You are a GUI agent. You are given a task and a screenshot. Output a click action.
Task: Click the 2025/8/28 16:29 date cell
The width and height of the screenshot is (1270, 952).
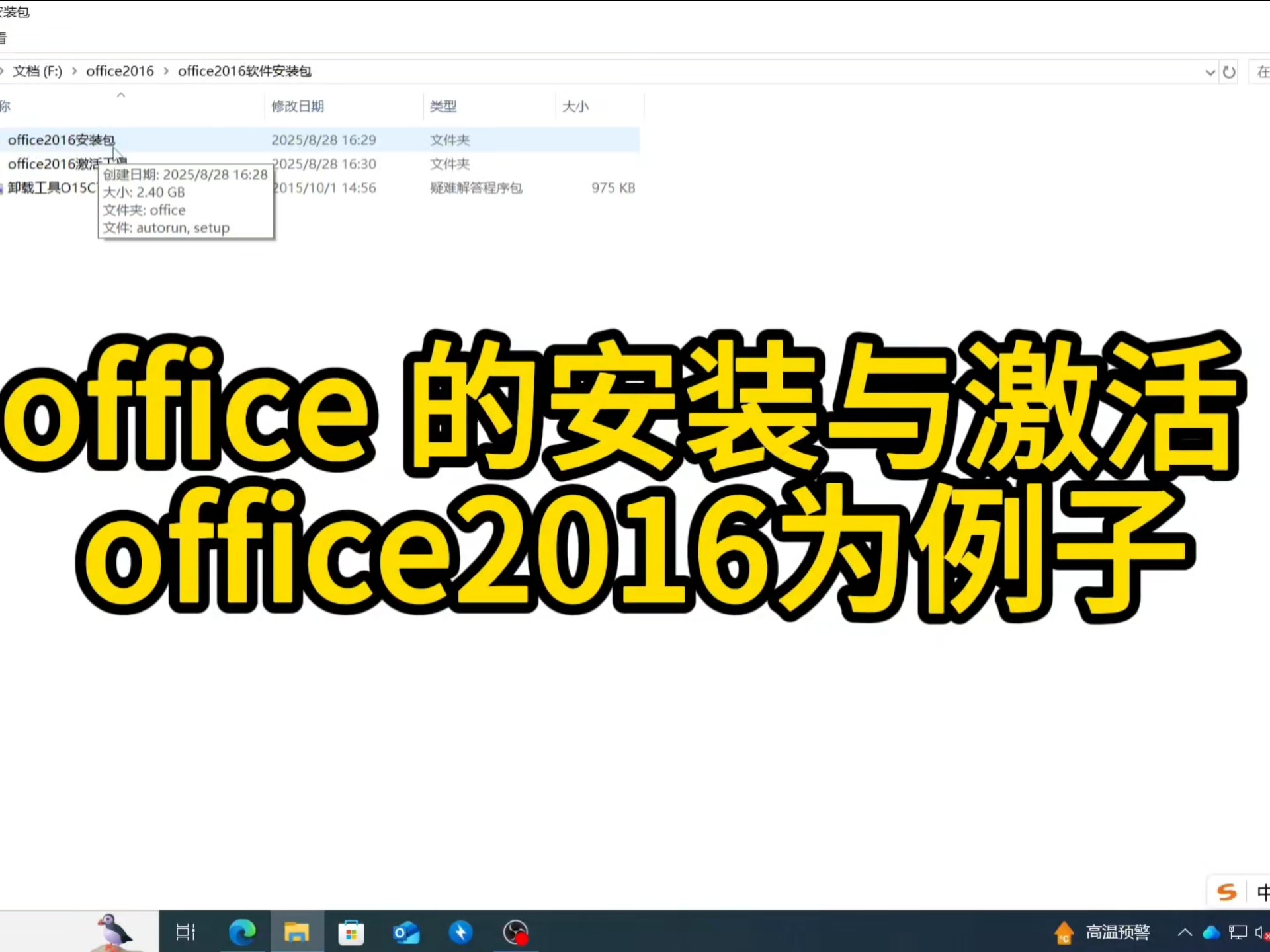[x=323, y=140]
